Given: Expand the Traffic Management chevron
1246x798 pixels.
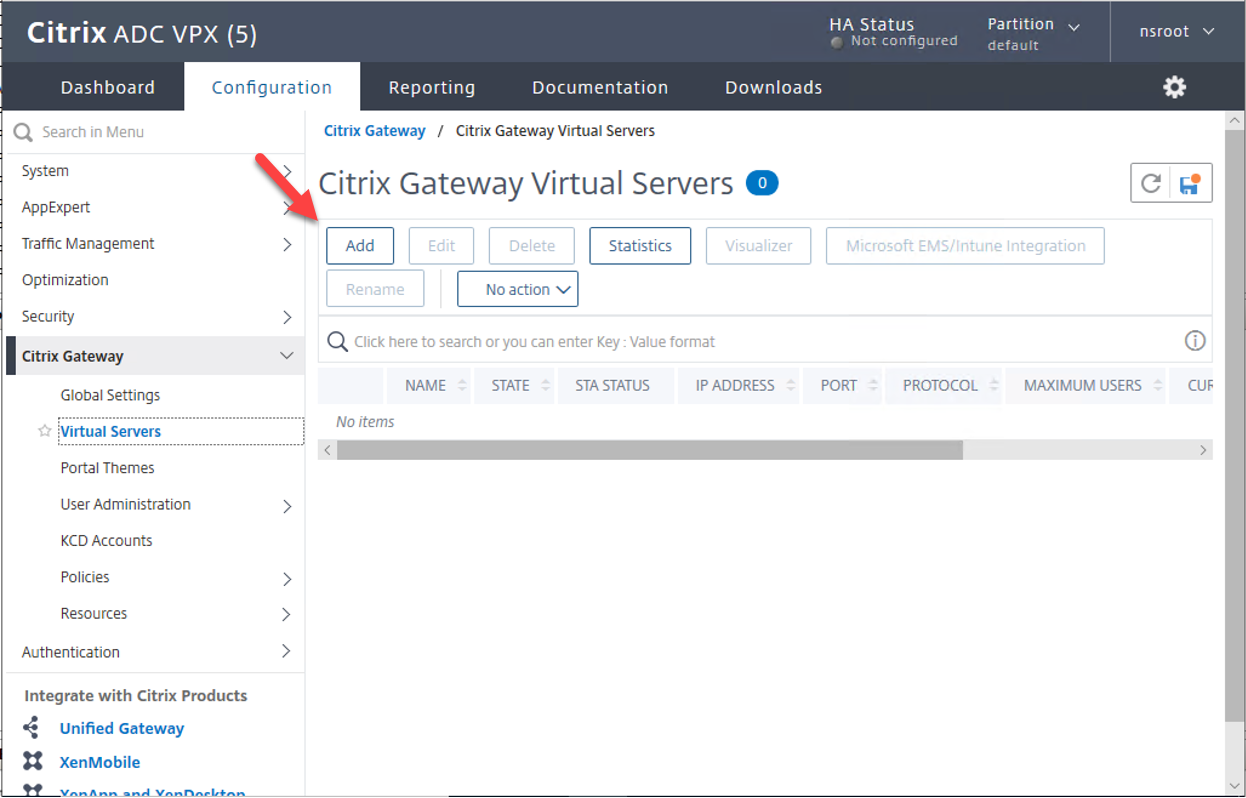Looking at the screenshot, I should [x=287, y=244].
